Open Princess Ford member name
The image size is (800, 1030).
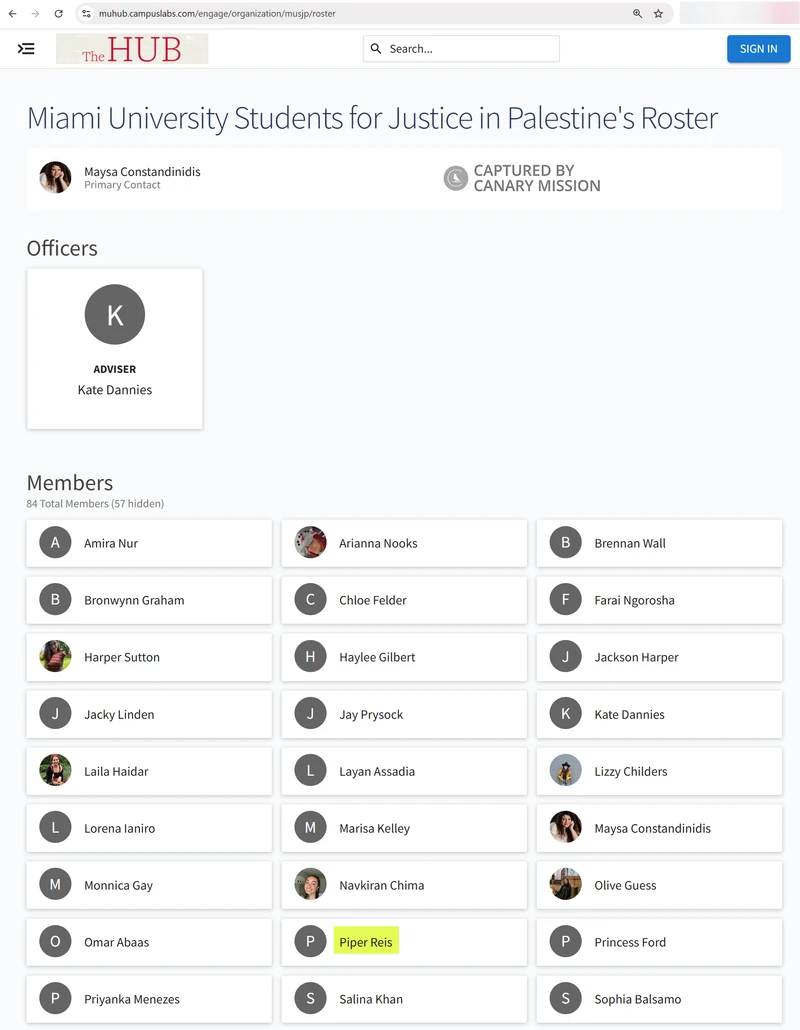pos(630,942)
